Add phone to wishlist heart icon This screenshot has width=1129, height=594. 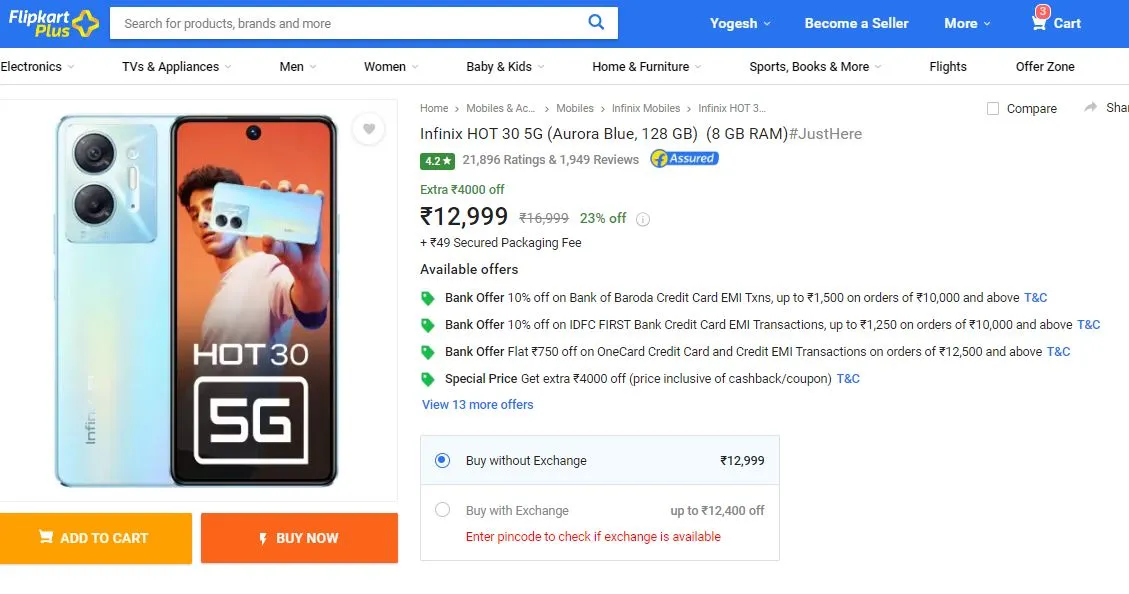click(x=369, y=129)
